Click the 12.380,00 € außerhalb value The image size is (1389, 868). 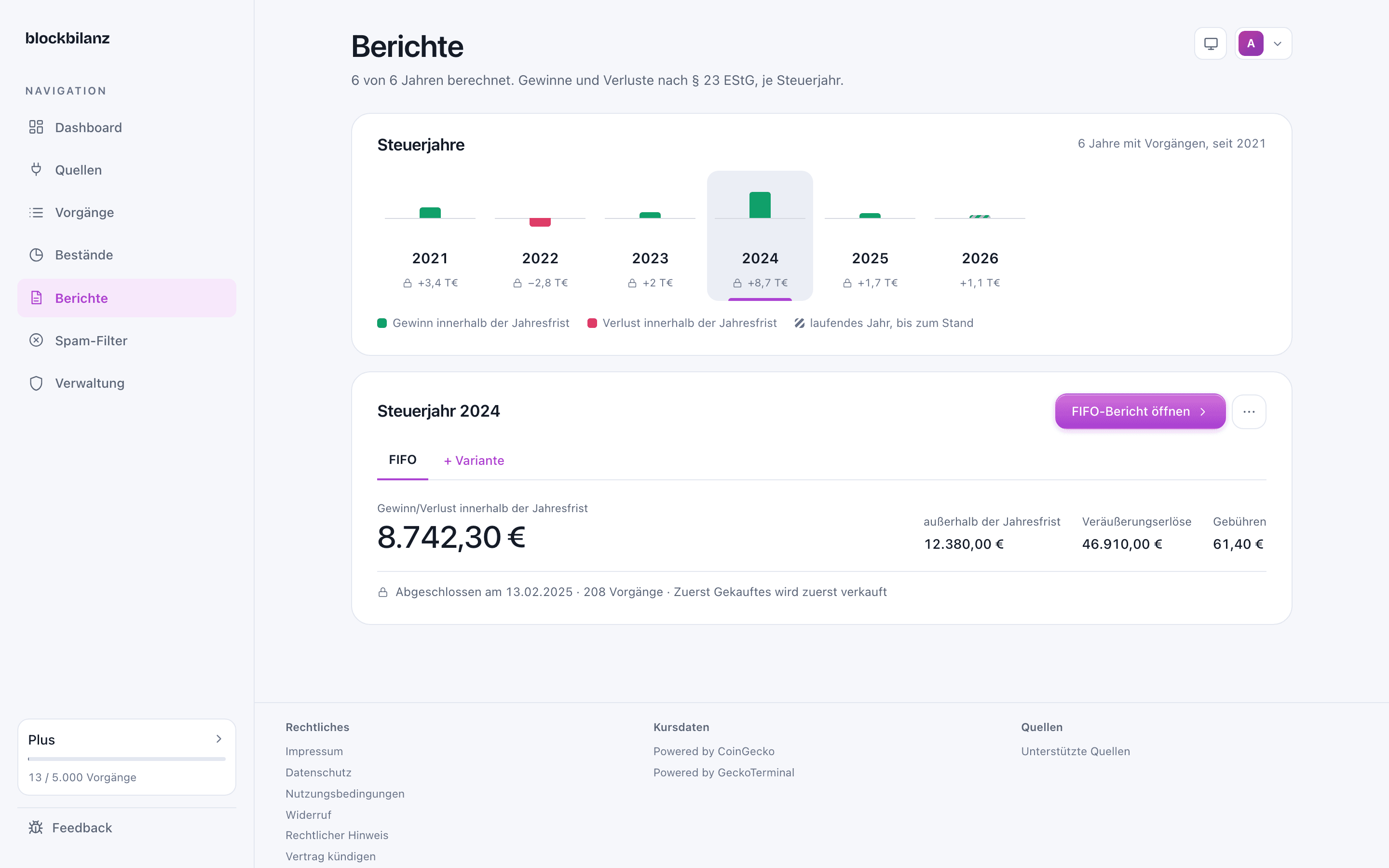pyautogui.click(x=964, y=543)
